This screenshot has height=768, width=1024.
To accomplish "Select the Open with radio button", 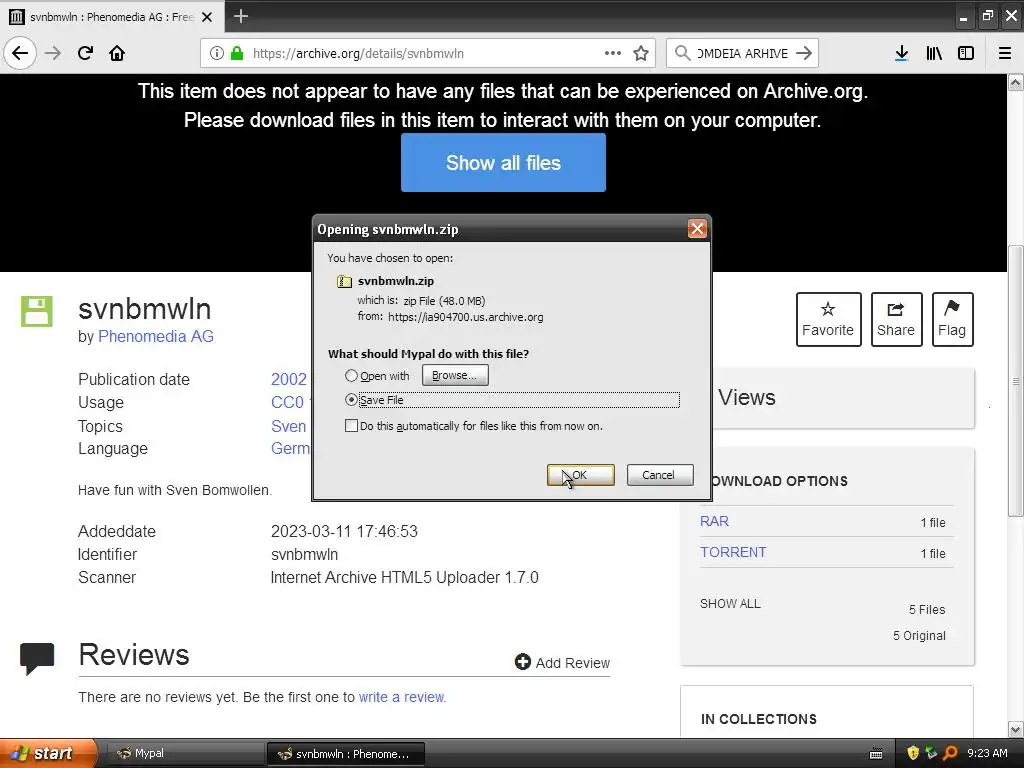I will click(351, 376).
